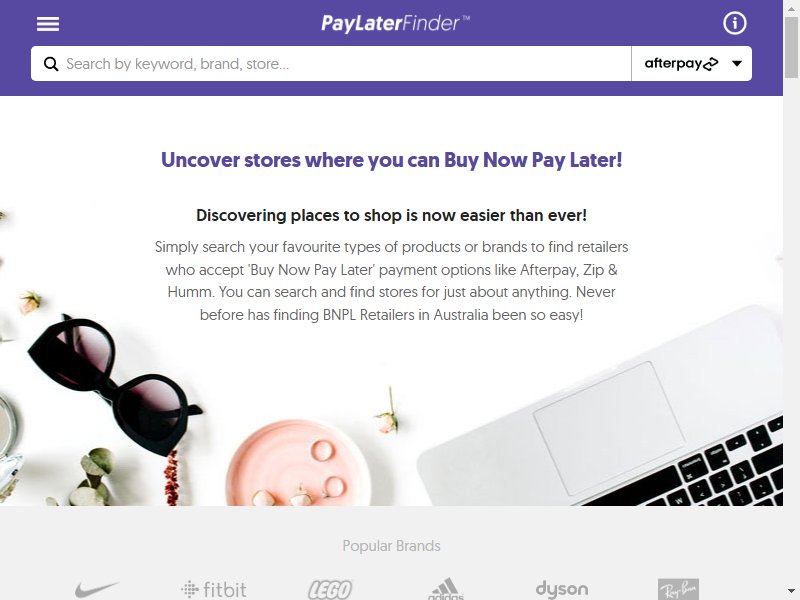Select the Nike brand logo

click(x=97, y=589)
